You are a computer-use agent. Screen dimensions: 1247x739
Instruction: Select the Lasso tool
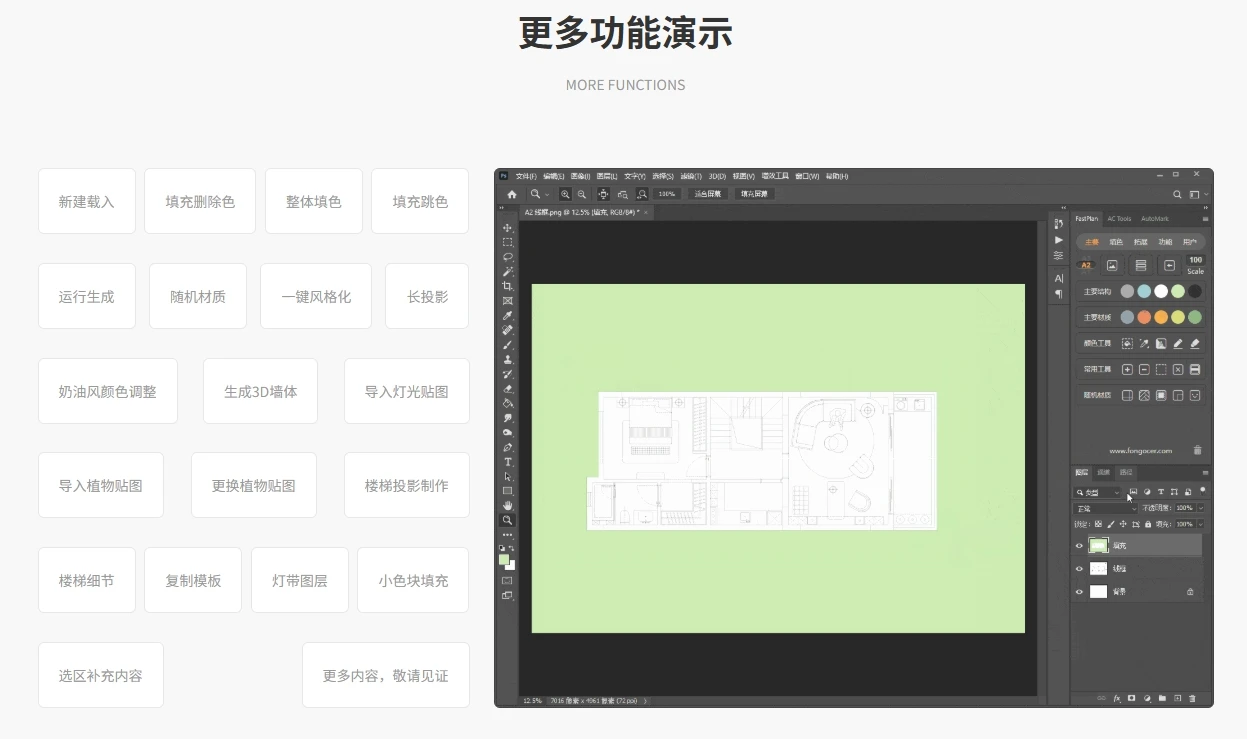tap(508, 257)
